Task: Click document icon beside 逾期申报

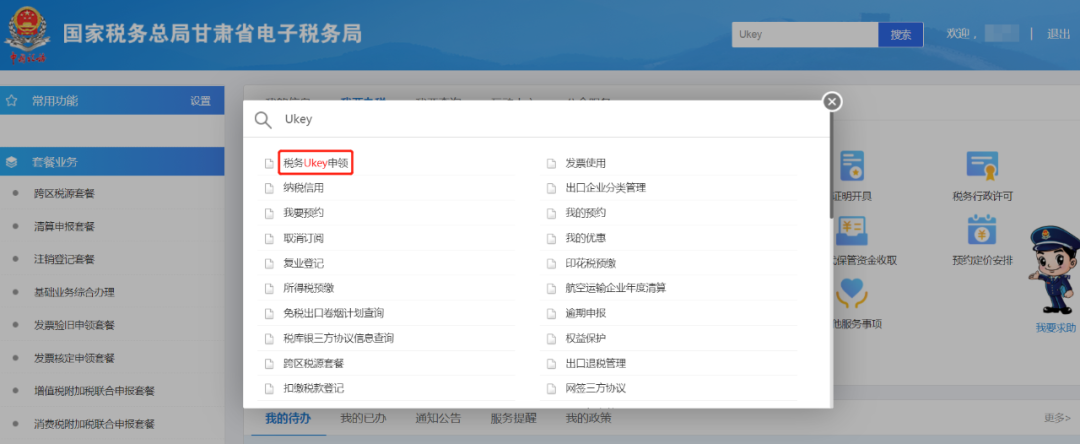Action: pos(551,313)
